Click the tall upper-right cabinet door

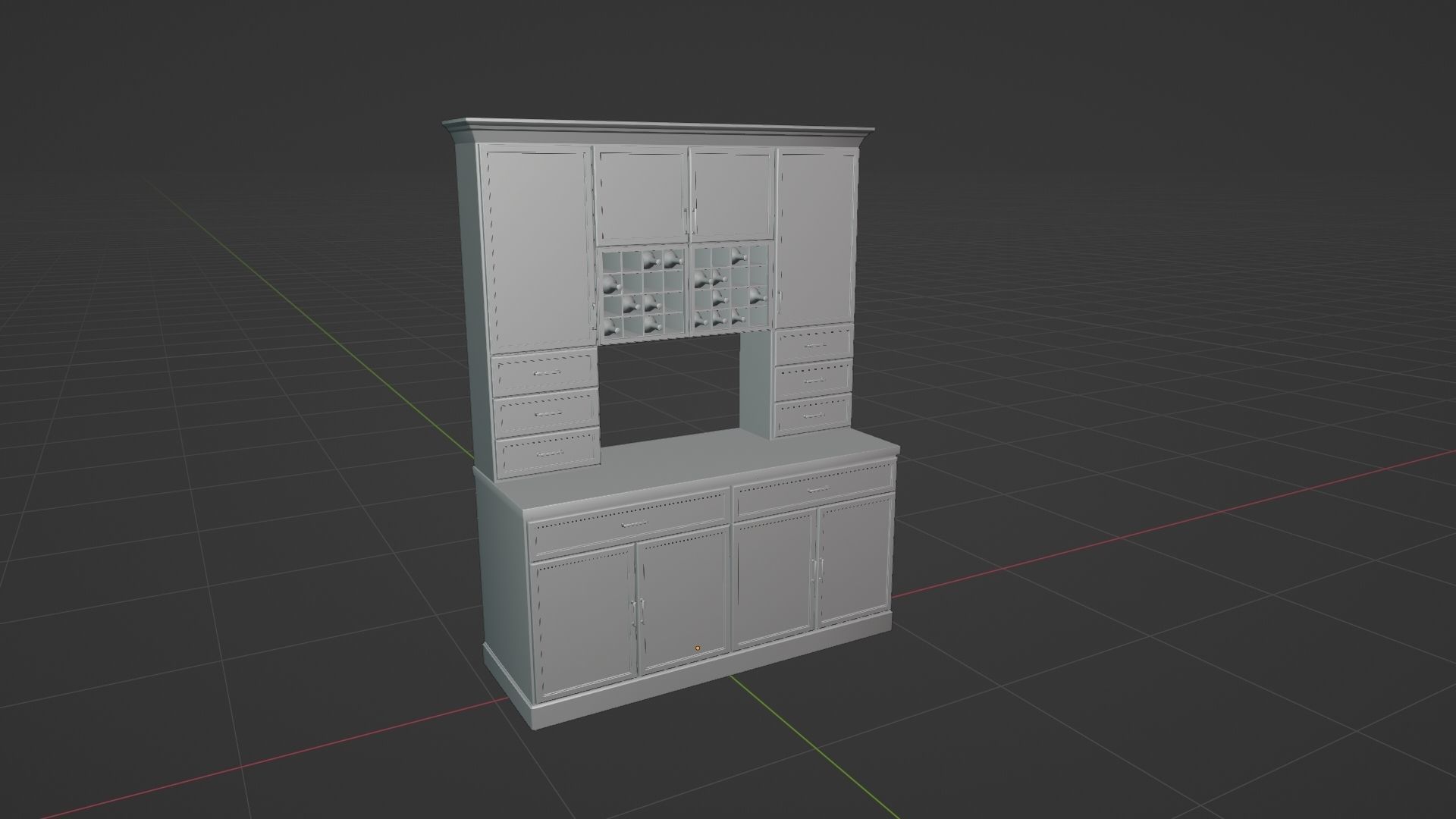816,237
